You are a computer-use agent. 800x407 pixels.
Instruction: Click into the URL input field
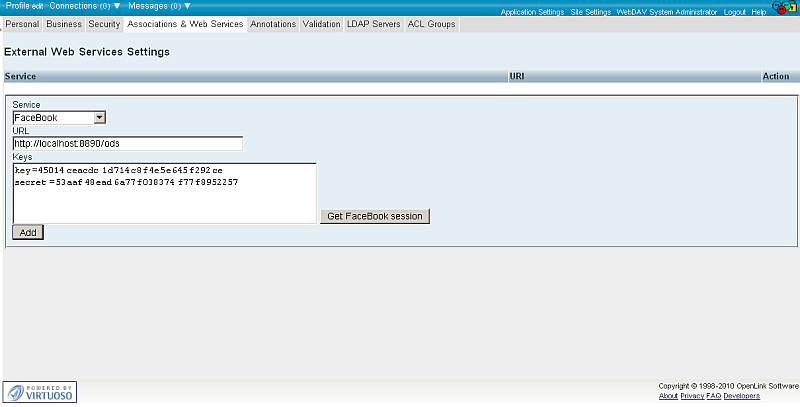point(127,144)
